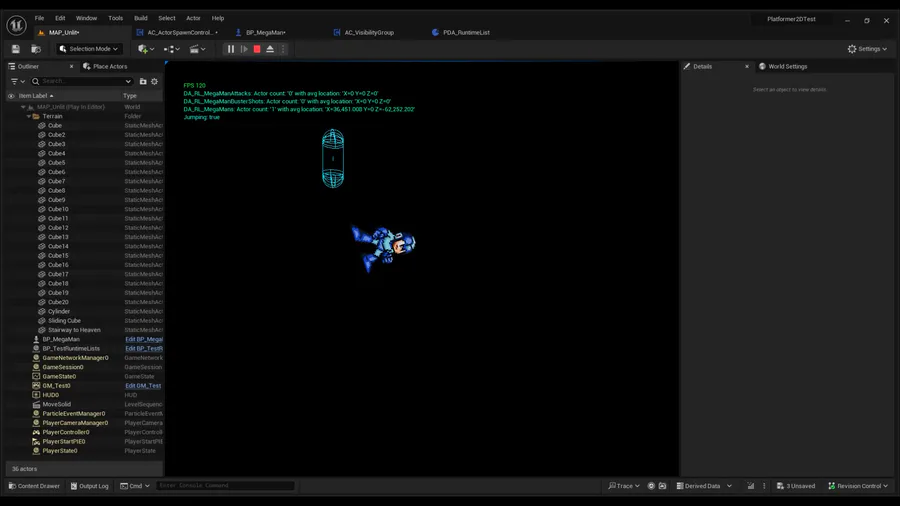The width and height of the screenshot is (900, 506).
Task: Open the Derived Data dropdown
Action: [704, 486]
